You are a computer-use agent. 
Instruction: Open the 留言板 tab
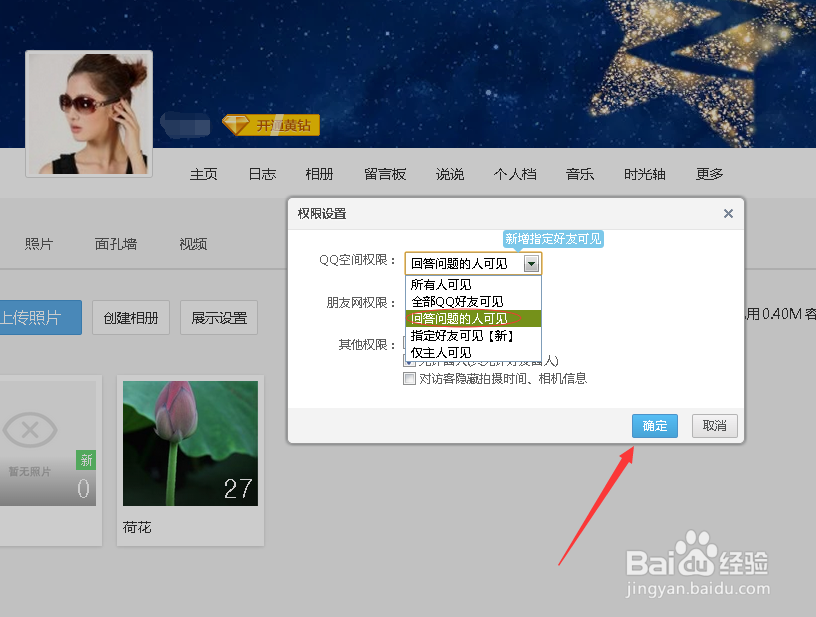(x=385, y=174)
